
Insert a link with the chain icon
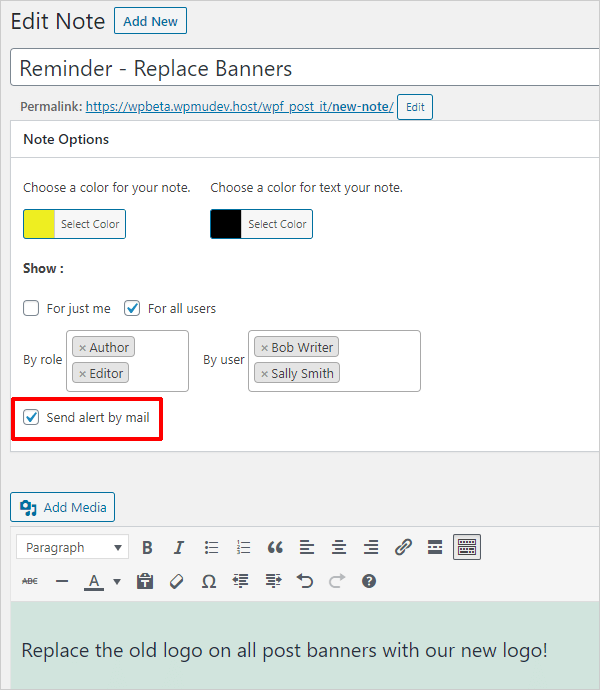(403, 547)
